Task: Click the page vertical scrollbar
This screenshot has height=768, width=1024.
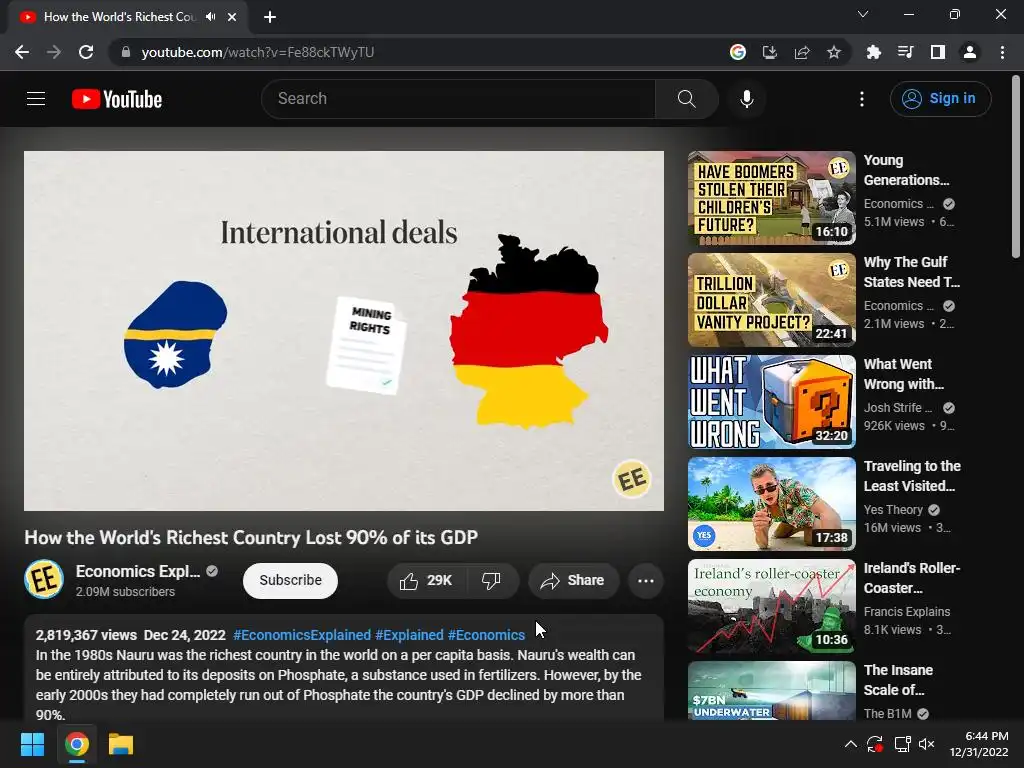Action: coord(1016,167)
